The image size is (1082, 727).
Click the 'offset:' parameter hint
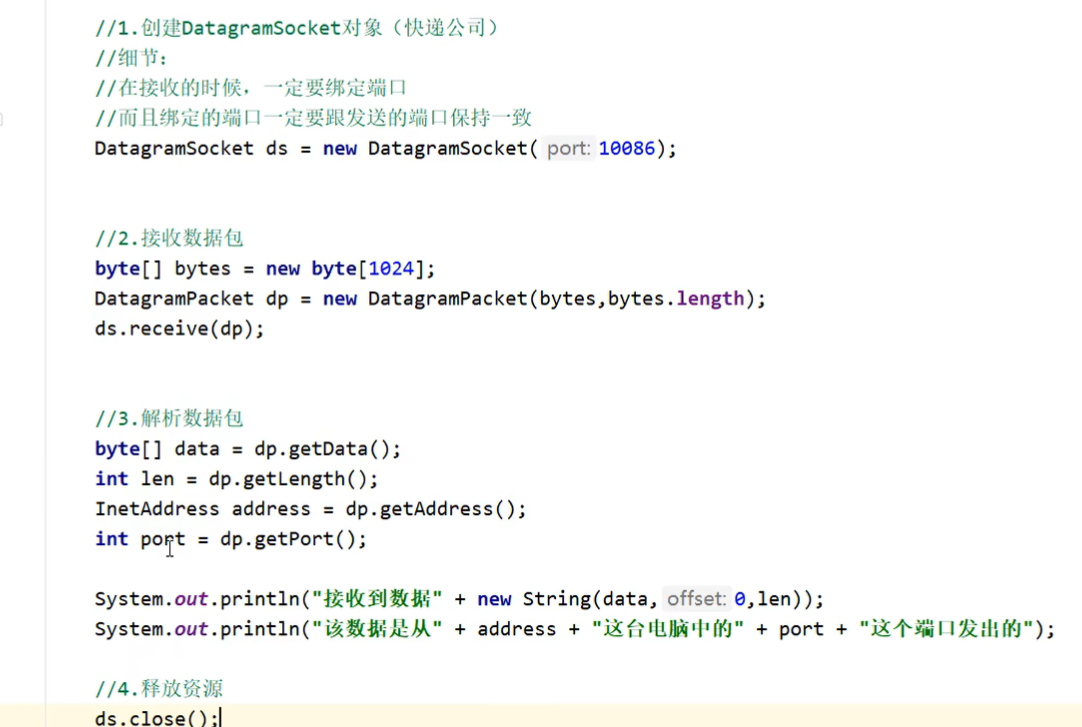click(x=696, y=599)
